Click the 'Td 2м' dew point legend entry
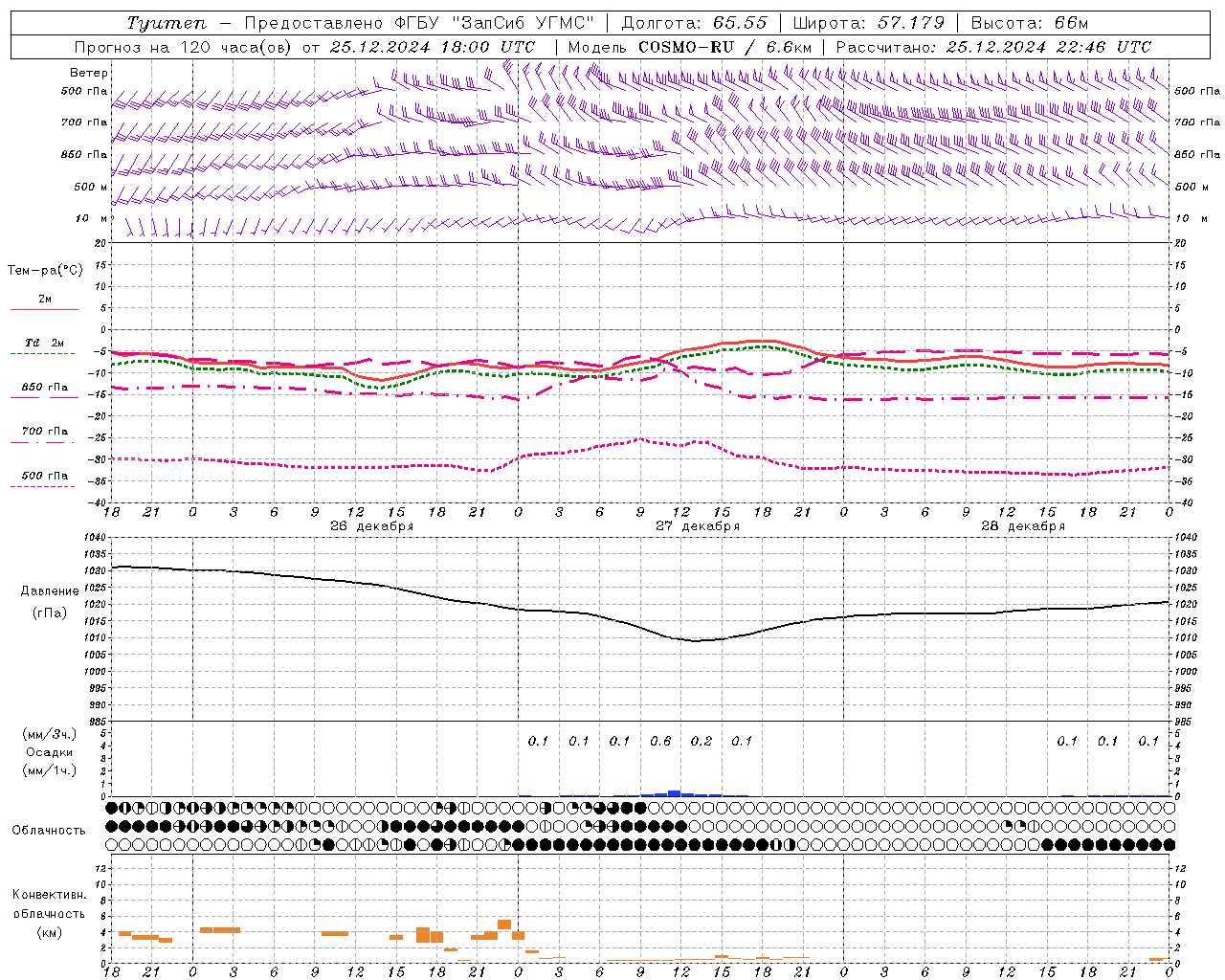This screenshot has width=1225, height=980. coord(45,343)
